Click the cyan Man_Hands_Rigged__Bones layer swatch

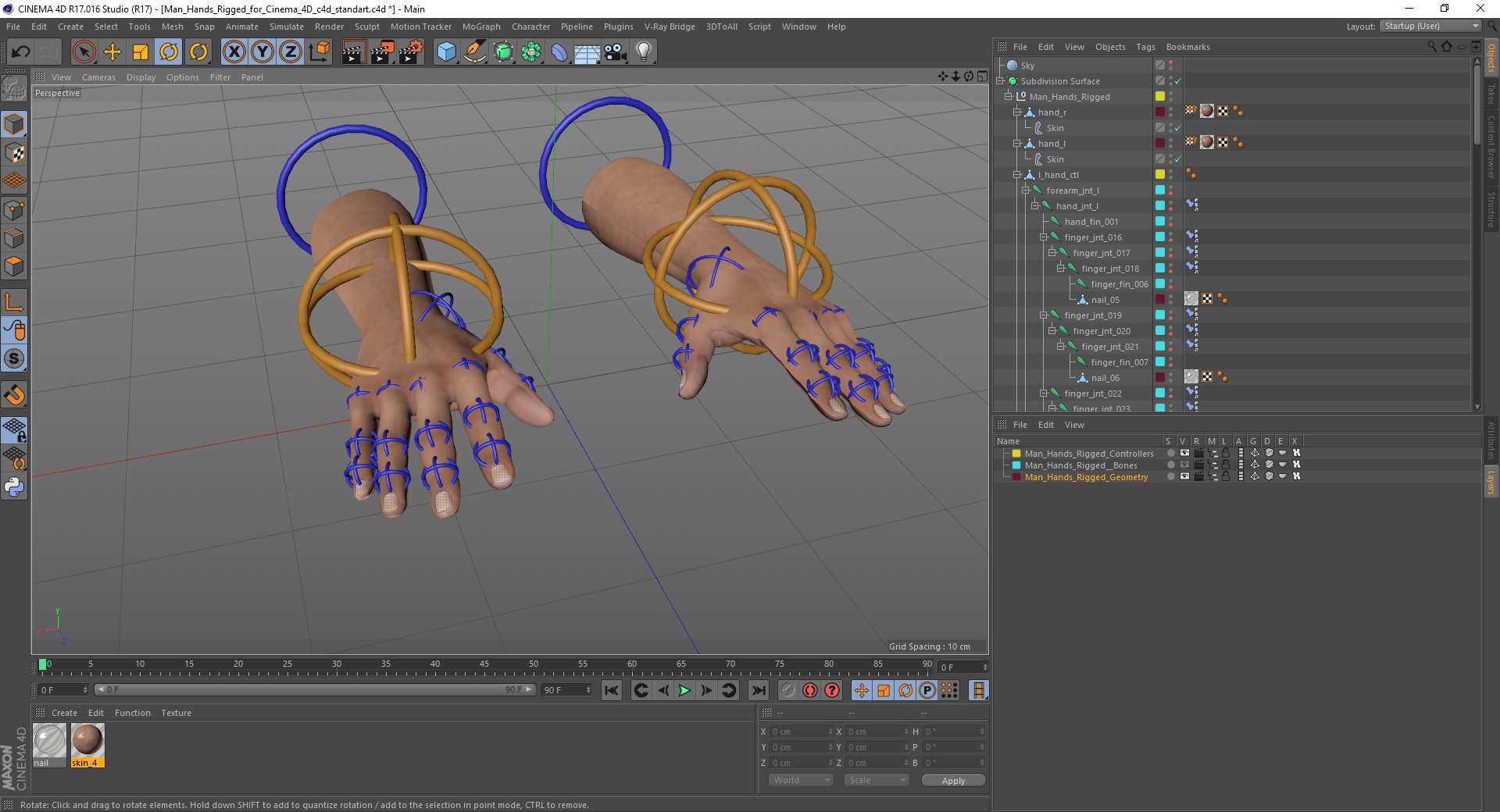click(1016, 465)
